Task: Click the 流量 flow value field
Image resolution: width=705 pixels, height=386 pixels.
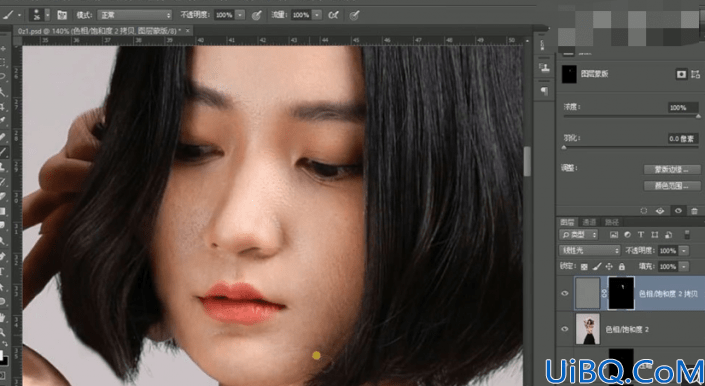Action: pyautogui.click(x=301, y=15)
